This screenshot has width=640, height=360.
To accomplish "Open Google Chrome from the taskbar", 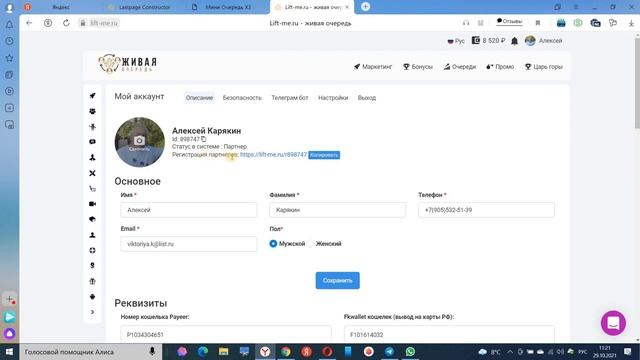I will [286, 351].
